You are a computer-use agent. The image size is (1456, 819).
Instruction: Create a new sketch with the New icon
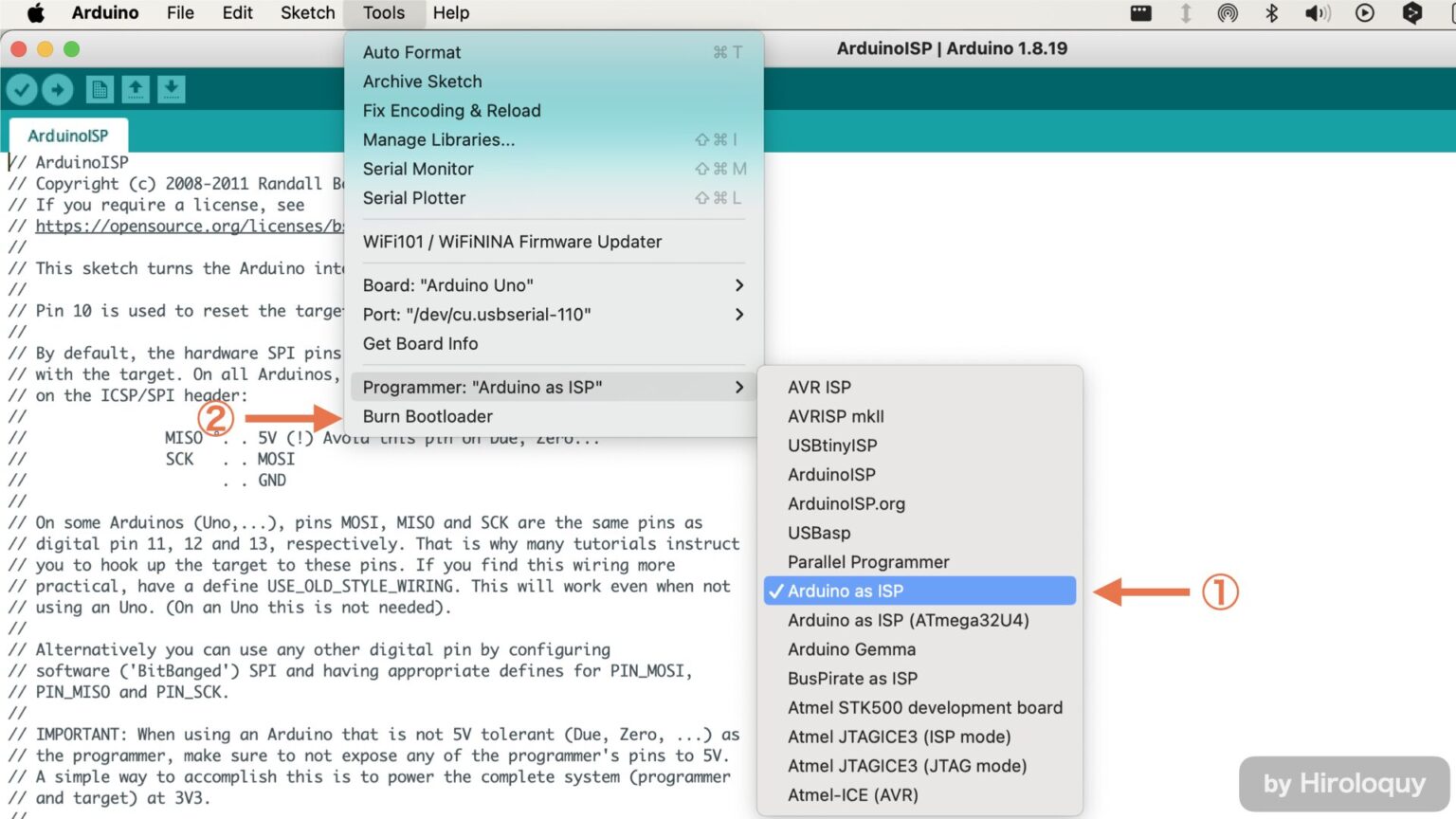coord(100,90)
